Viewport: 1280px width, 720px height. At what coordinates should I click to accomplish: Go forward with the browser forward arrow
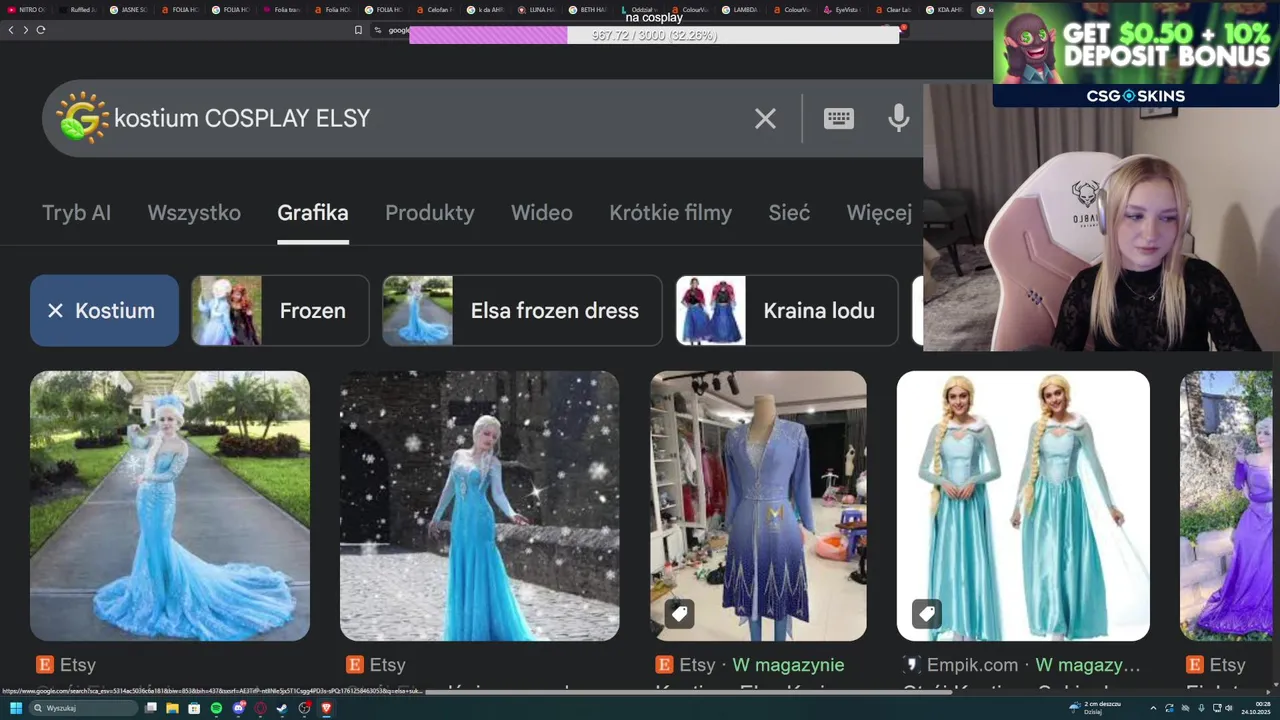[x=25, y=30]
